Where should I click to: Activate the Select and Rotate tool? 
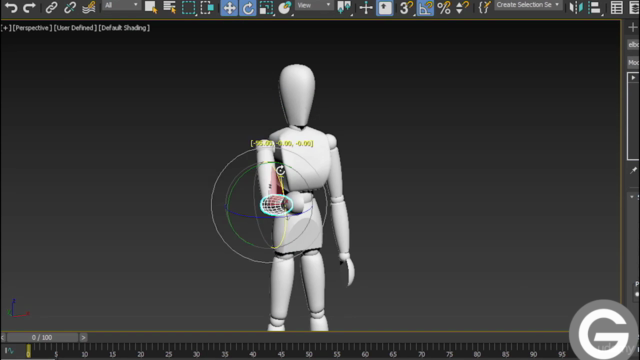pyautogui.click(x=248, y=8)
